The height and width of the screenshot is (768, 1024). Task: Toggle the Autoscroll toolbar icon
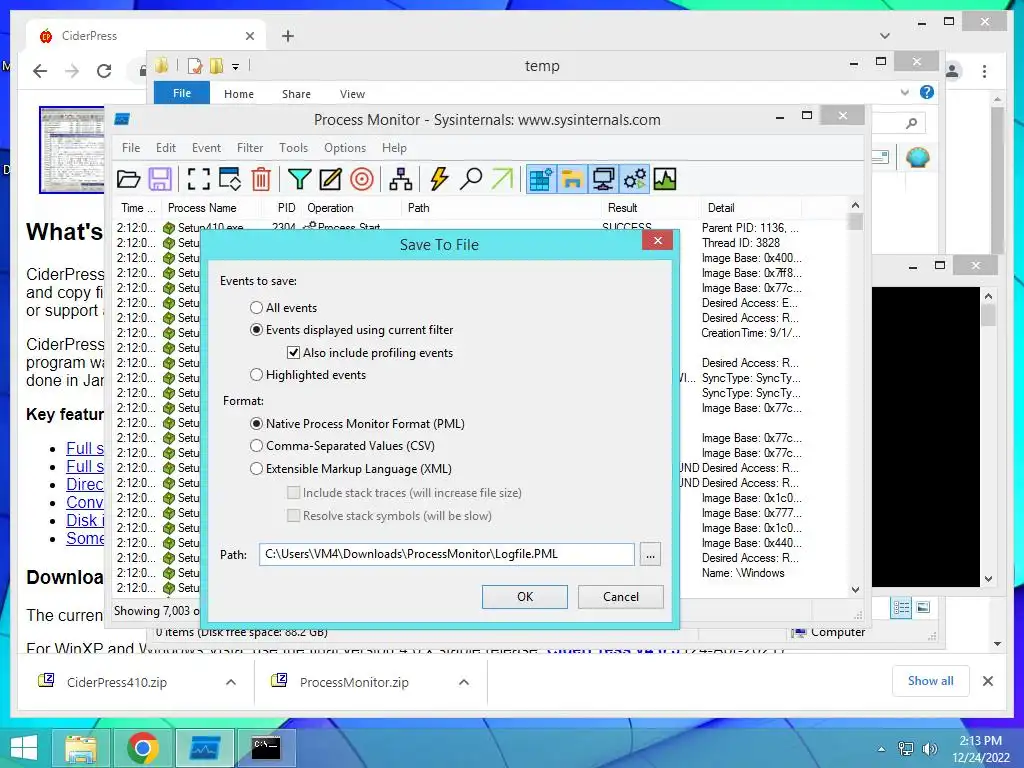(x=230, y=179)
